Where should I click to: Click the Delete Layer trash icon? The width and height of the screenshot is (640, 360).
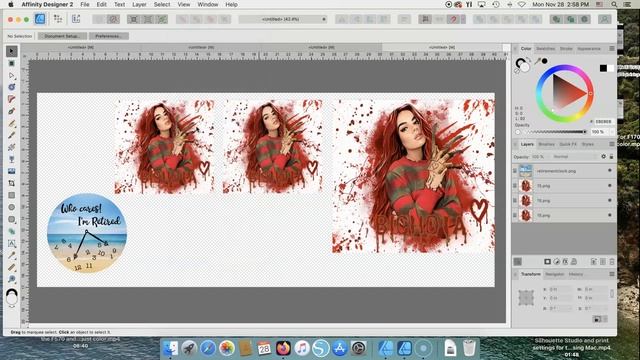point(611,262)
